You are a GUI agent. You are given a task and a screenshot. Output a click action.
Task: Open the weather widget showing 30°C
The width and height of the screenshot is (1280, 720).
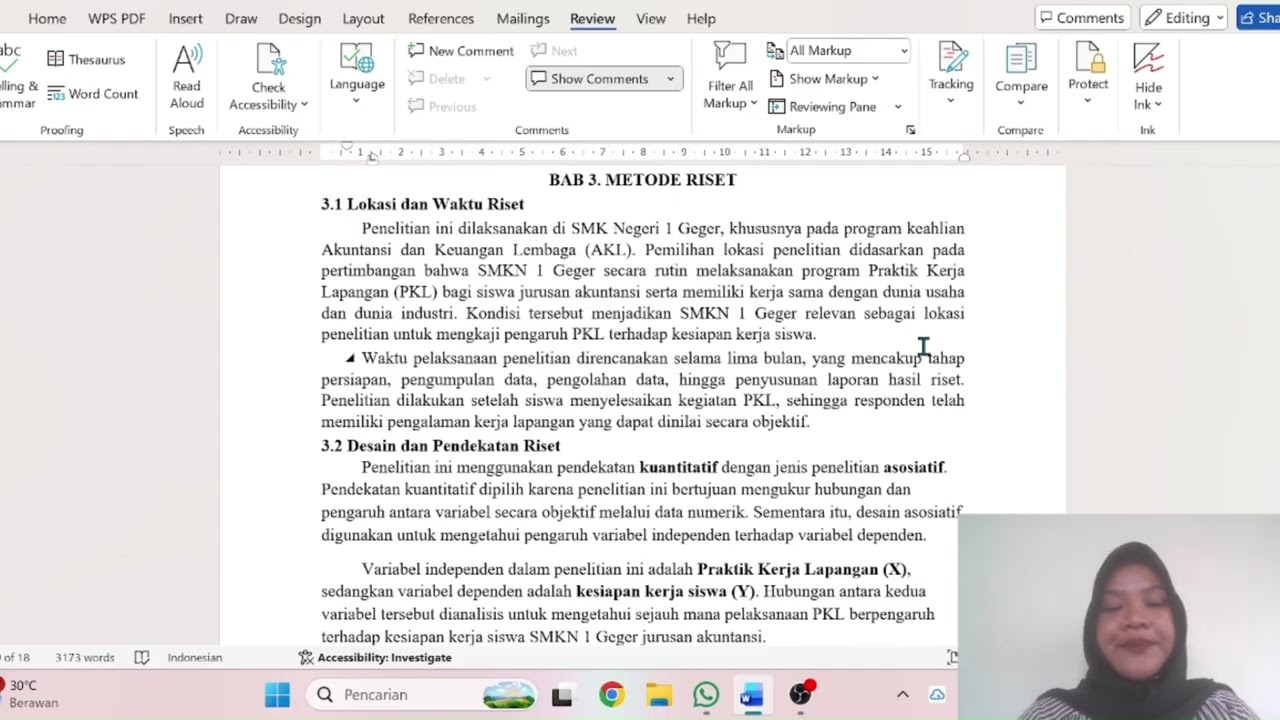pyautogui.click(x=30, y=694)
